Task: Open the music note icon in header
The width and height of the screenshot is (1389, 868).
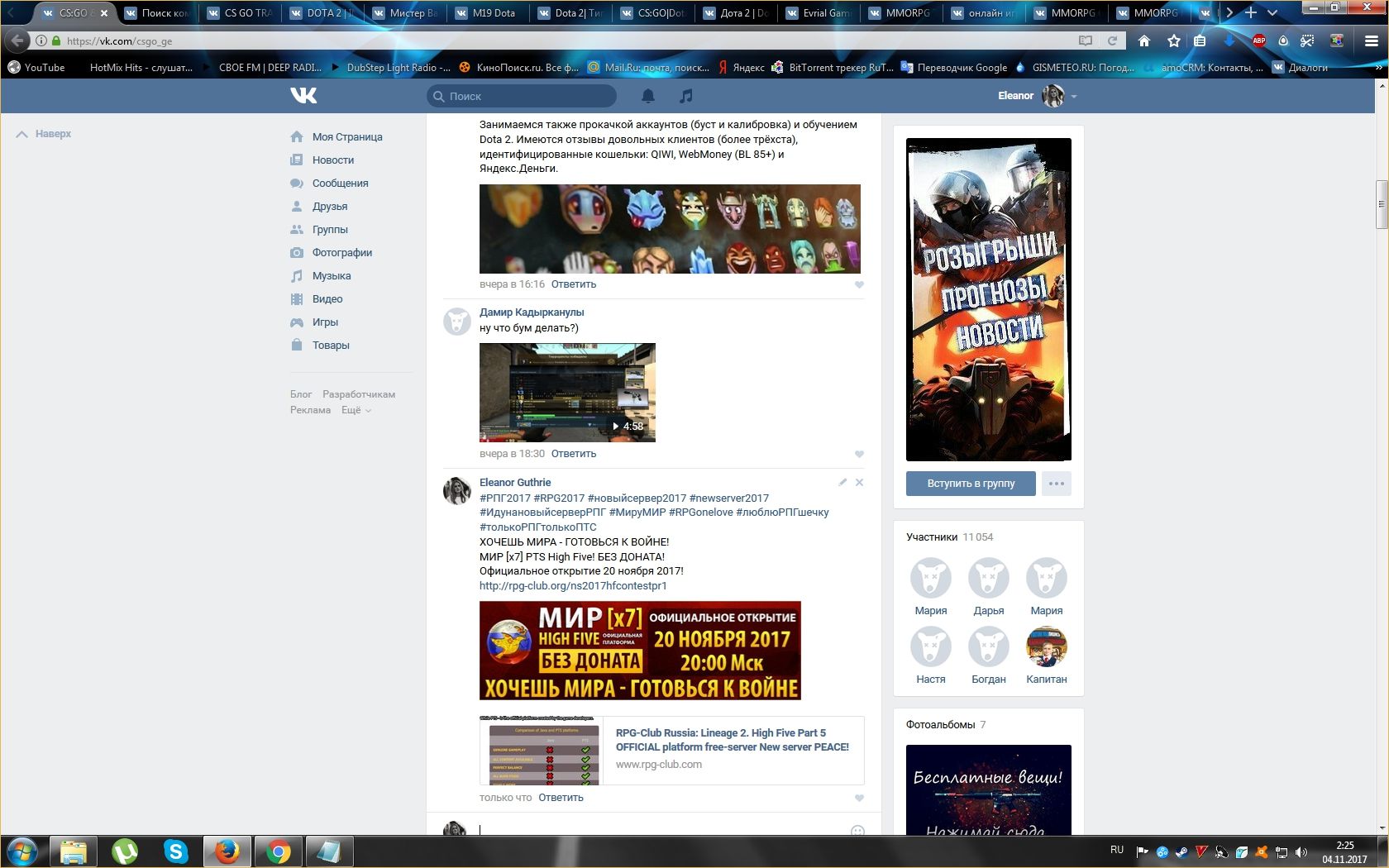Action: [685, 96]
